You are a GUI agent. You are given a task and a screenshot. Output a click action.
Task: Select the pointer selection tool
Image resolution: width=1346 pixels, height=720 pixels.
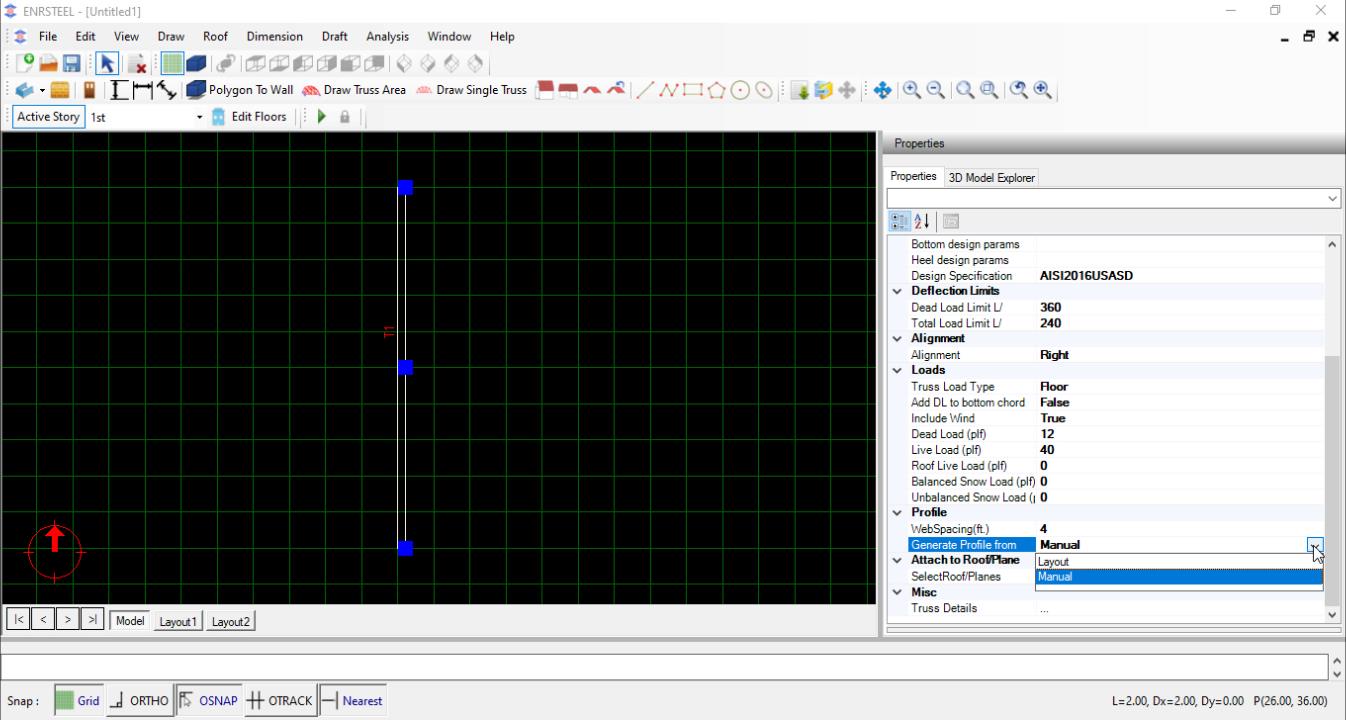[x=106, y=64]
